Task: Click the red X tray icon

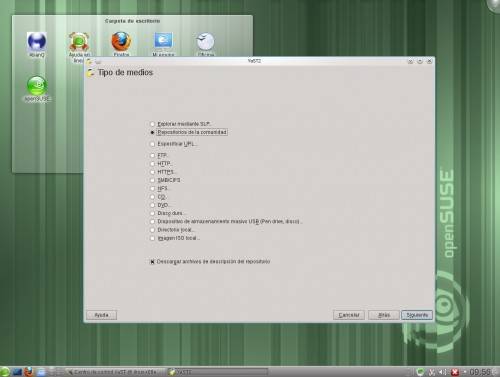Action: tap(455, 372)
